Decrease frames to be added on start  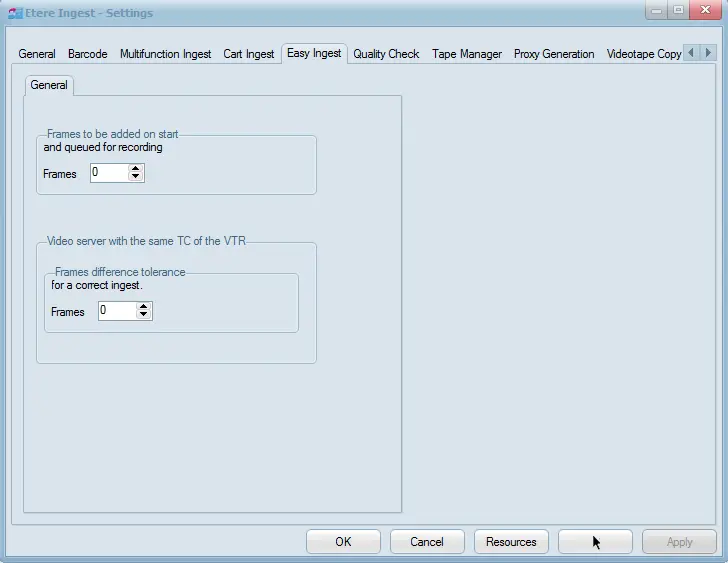pyautogui.click(x=137, y=178)
